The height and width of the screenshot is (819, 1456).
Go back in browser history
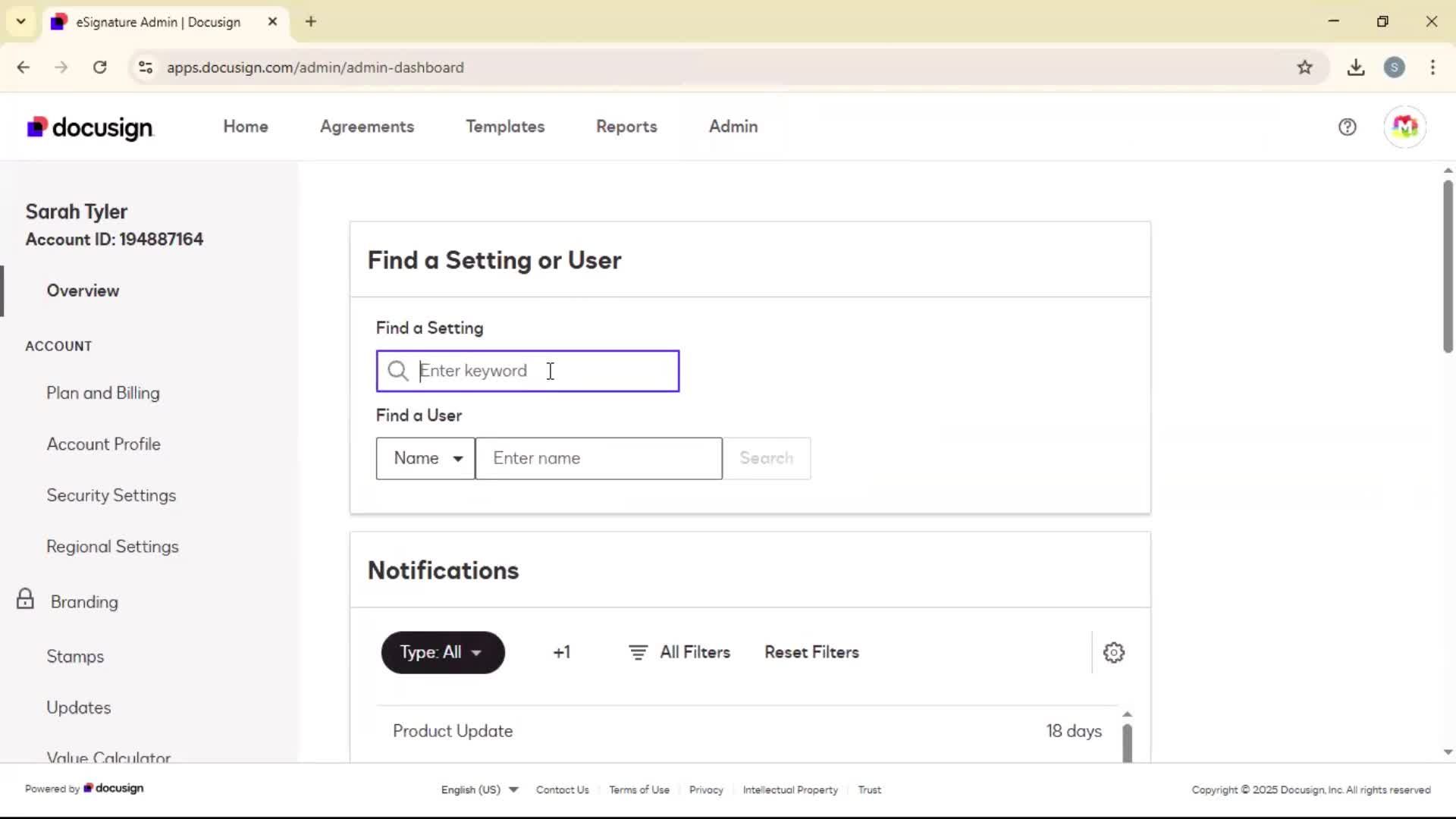(x=24, y=67)
